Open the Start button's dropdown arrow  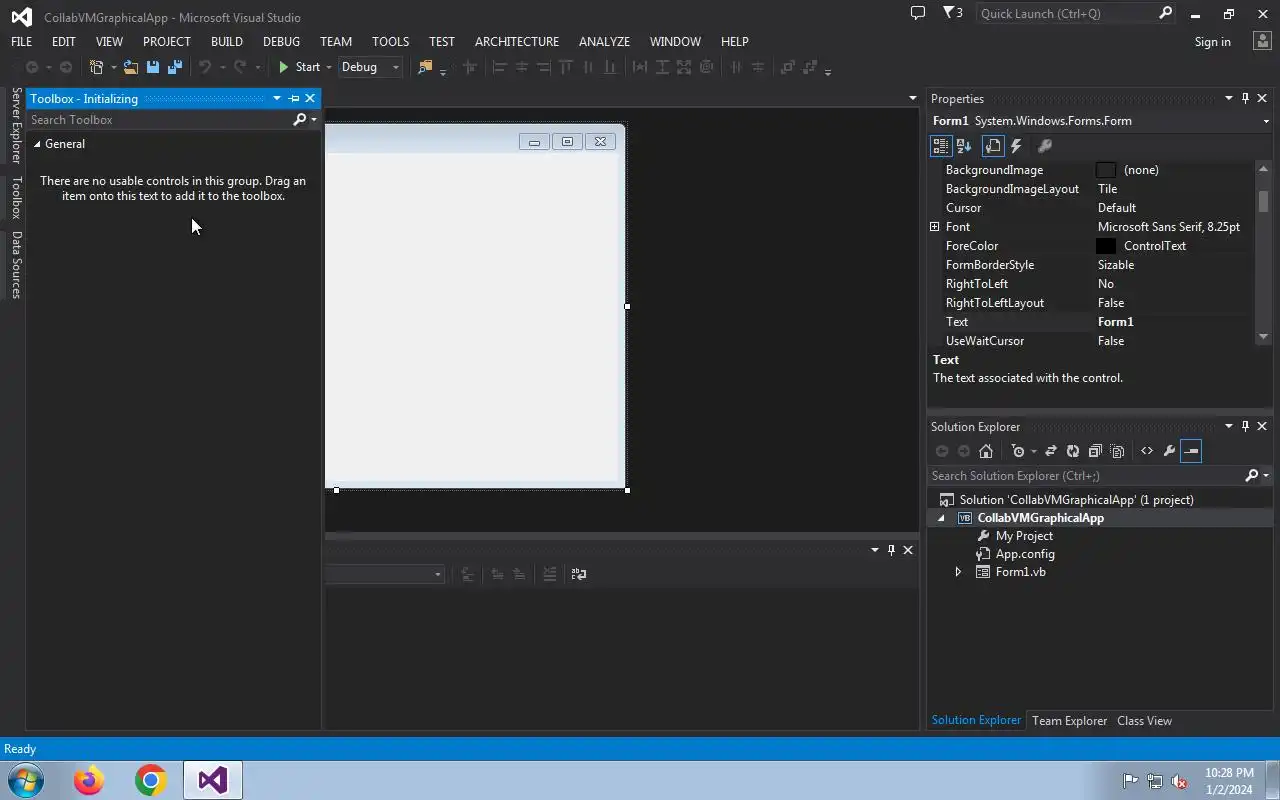coord(329,67)
